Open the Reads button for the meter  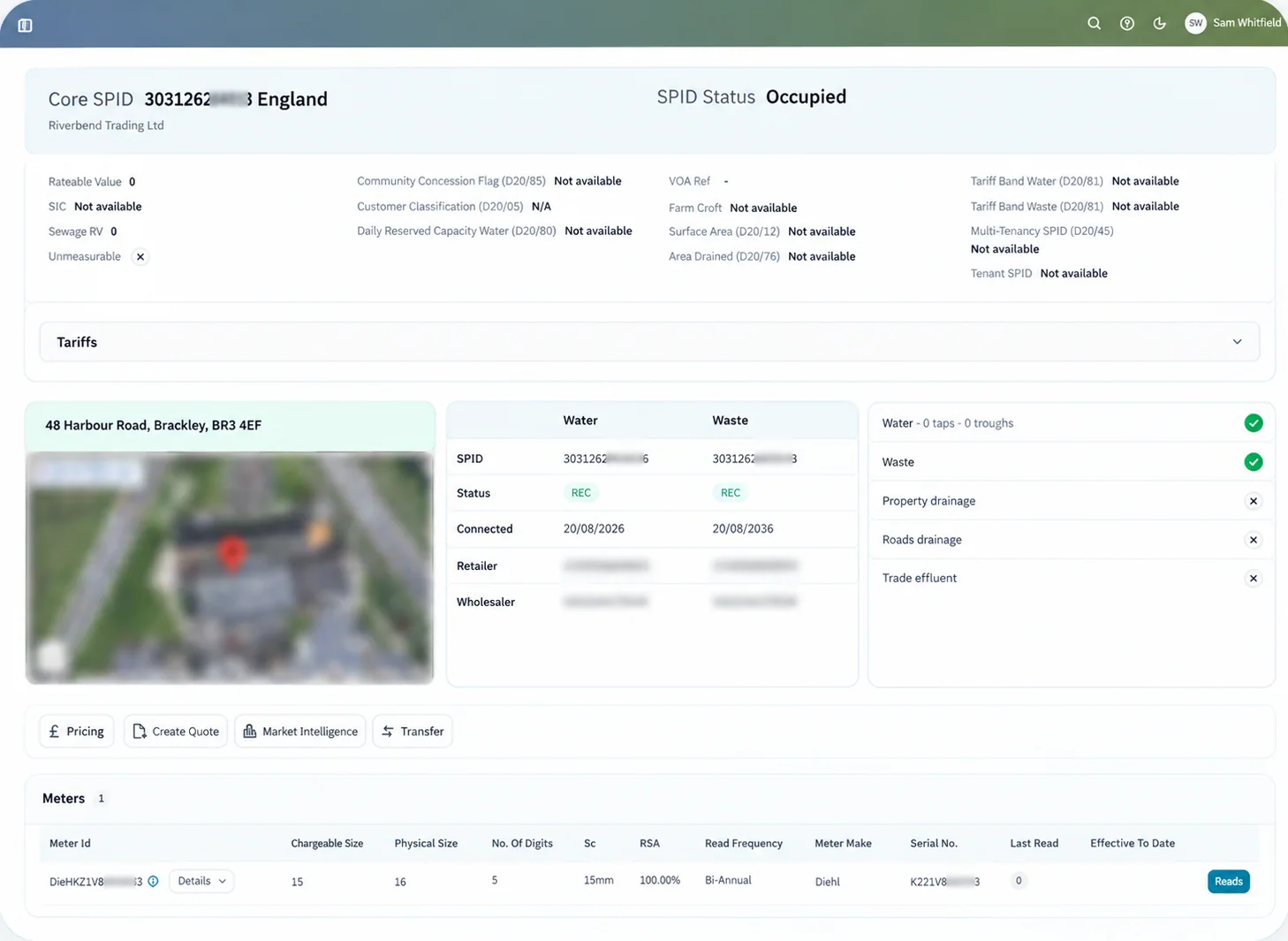1228,882
